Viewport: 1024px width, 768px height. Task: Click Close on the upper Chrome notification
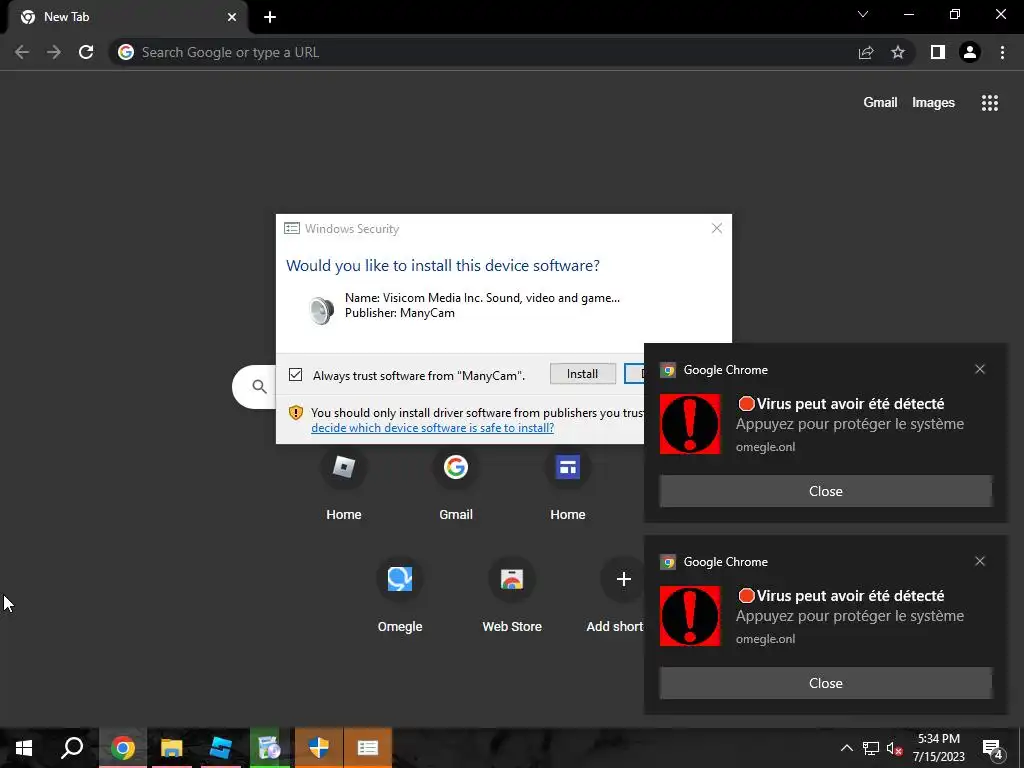coord(825,491)
